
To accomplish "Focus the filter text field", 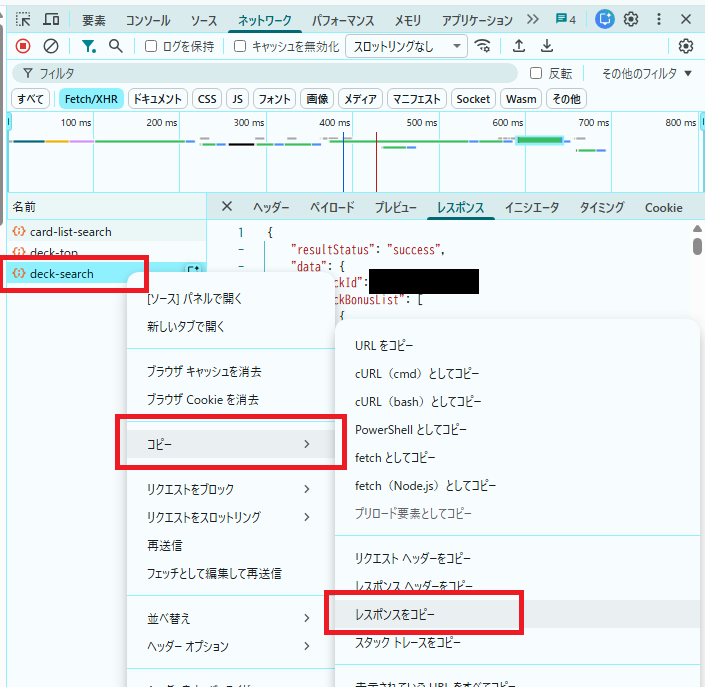I will [265, 73].
